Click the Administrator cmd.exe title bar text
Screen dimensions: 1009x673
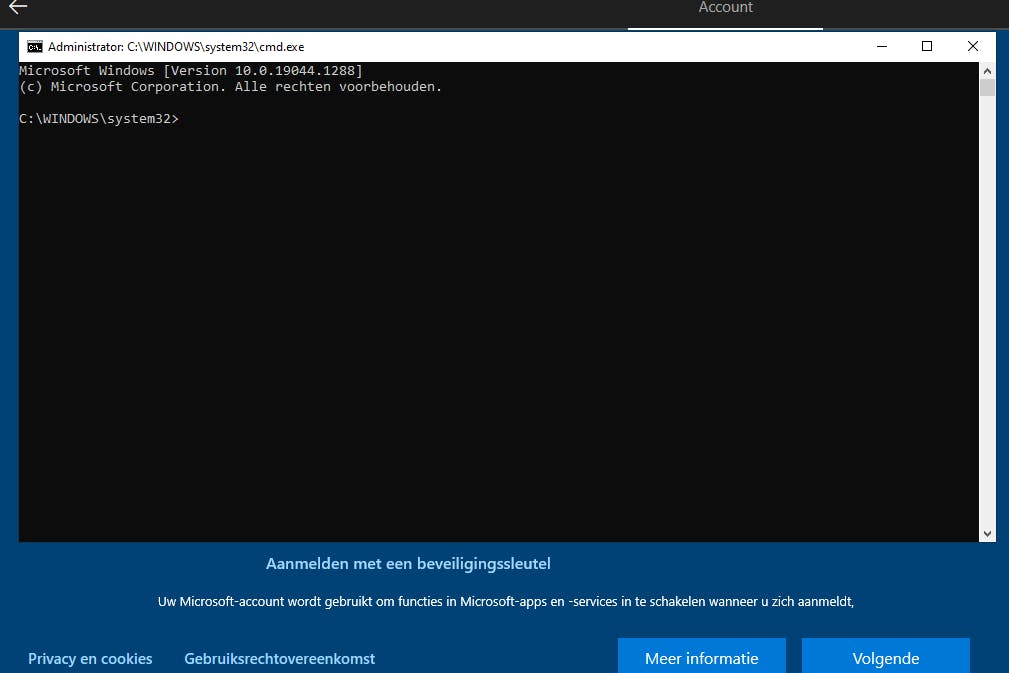pyautogui.click(x=176, y=46)
